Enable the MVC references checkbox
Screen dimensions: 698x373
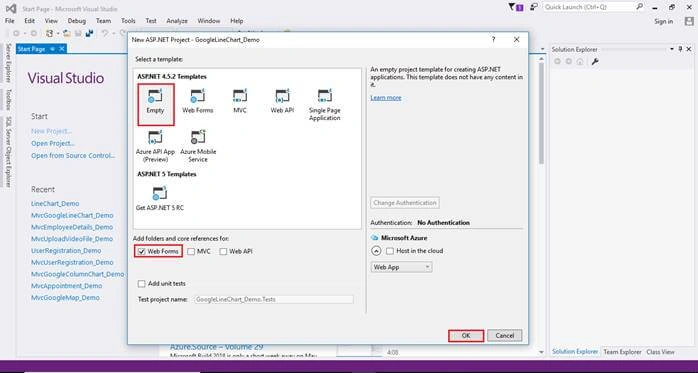point(191,251)
